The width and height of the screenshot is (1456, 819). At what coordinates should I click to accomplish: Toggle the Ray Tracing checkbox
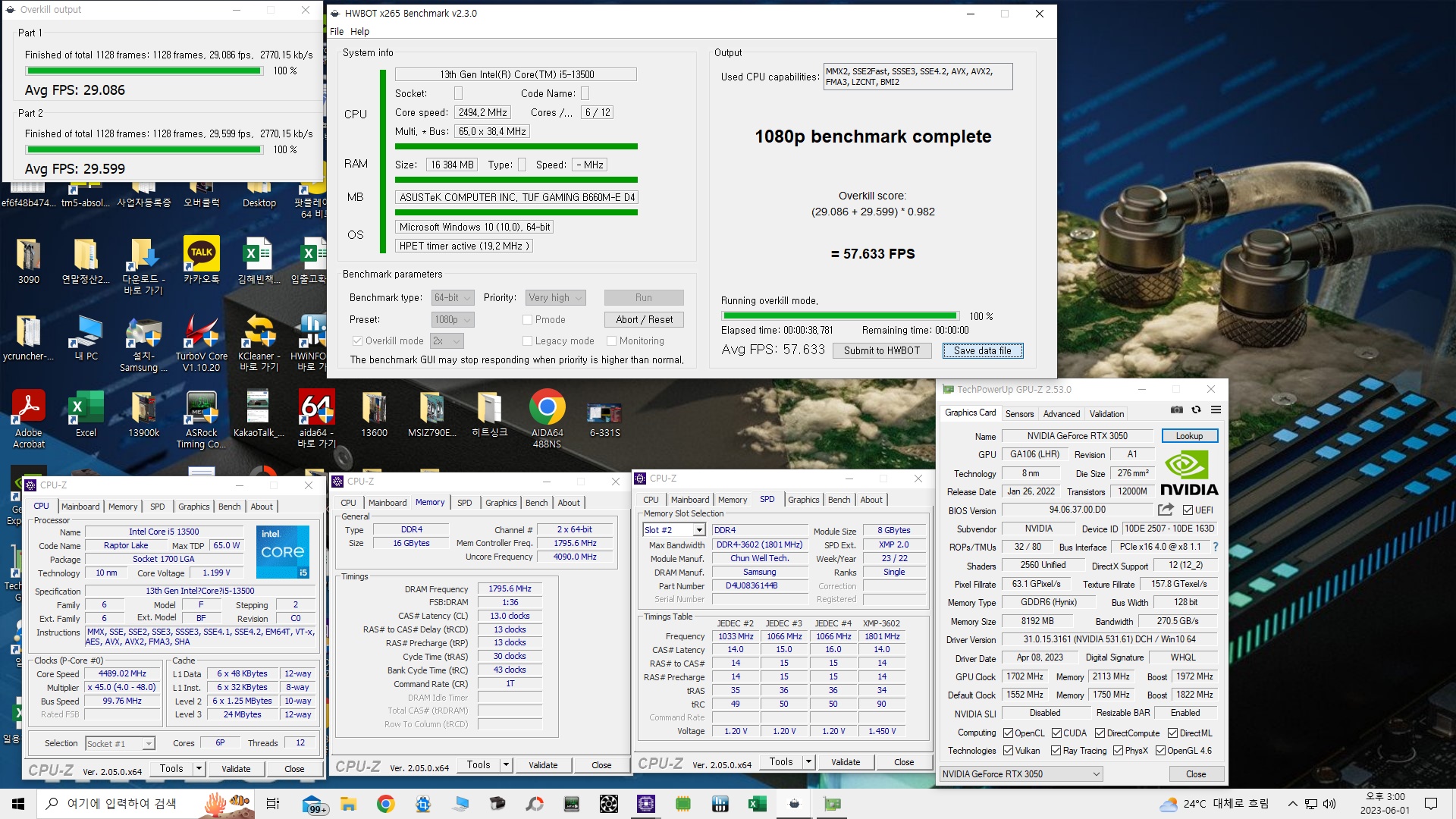click(x=1056, y=751)
